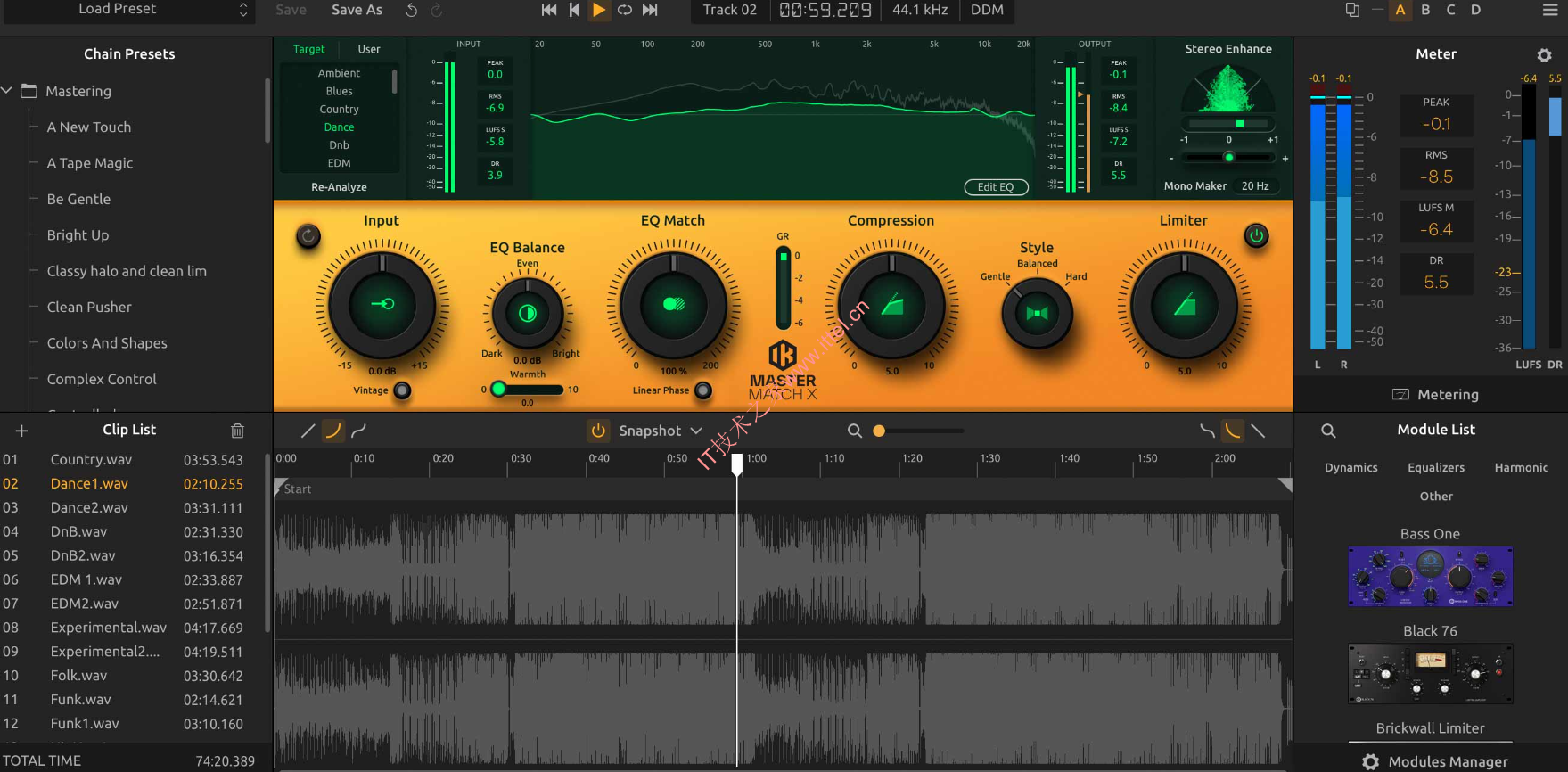Select the exponential fade-in curve

pyautogui.click(x=333, y=431)
